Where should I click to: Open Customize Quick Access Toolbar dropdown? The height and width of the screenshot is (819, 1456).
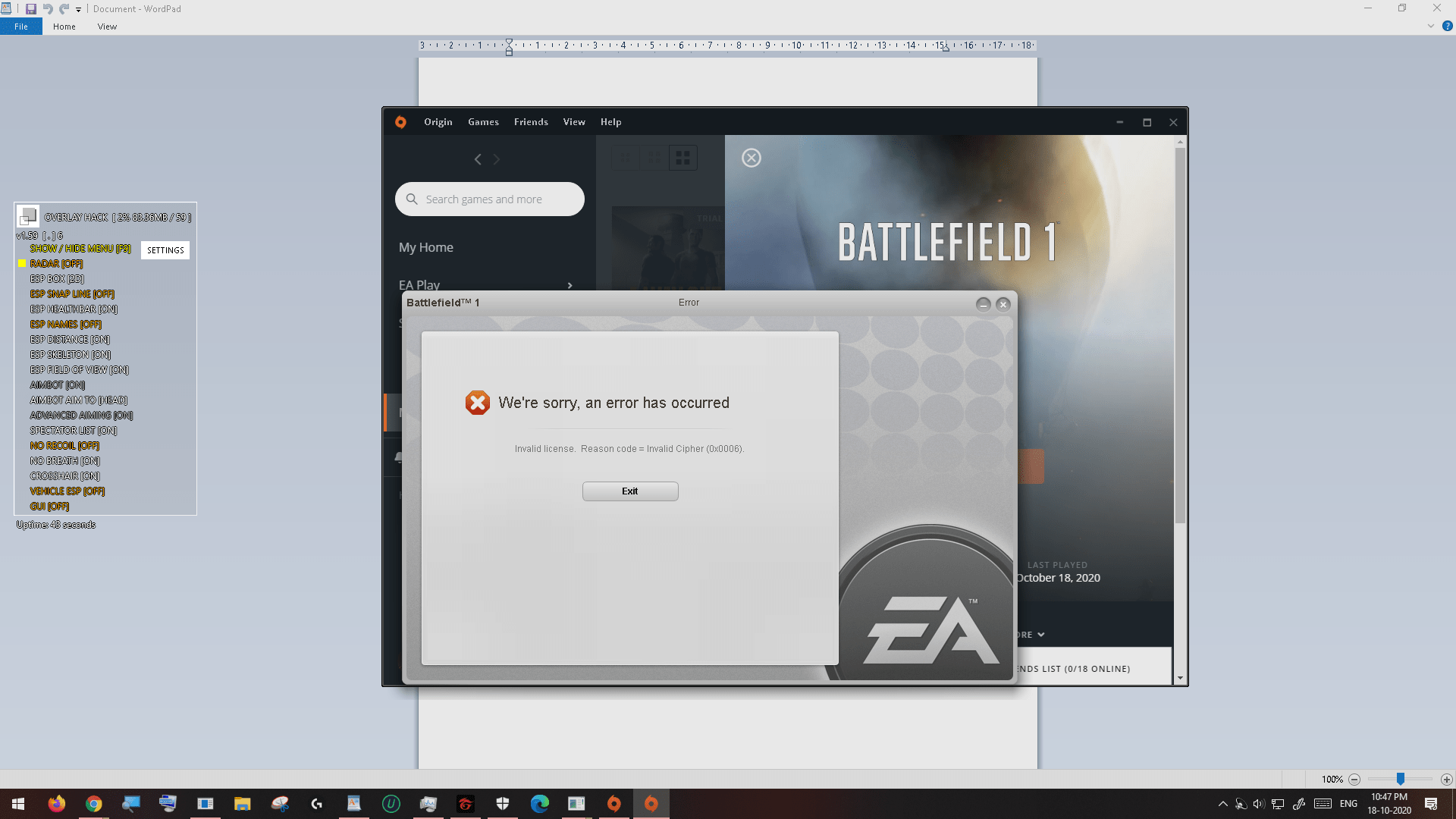pyautogui.click(x=78, y=10)
